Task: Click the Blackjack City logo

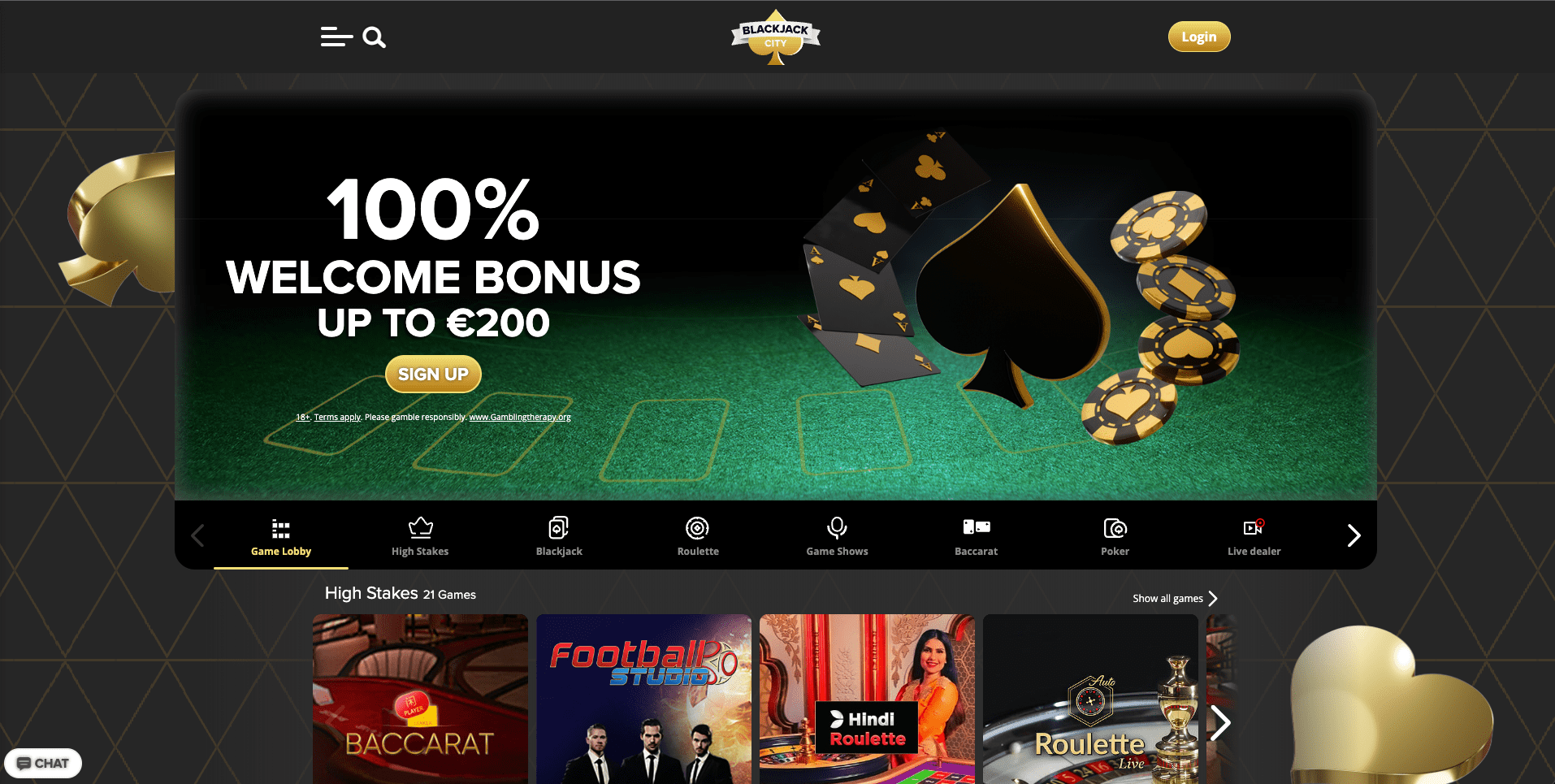Action: click(776, 37)
